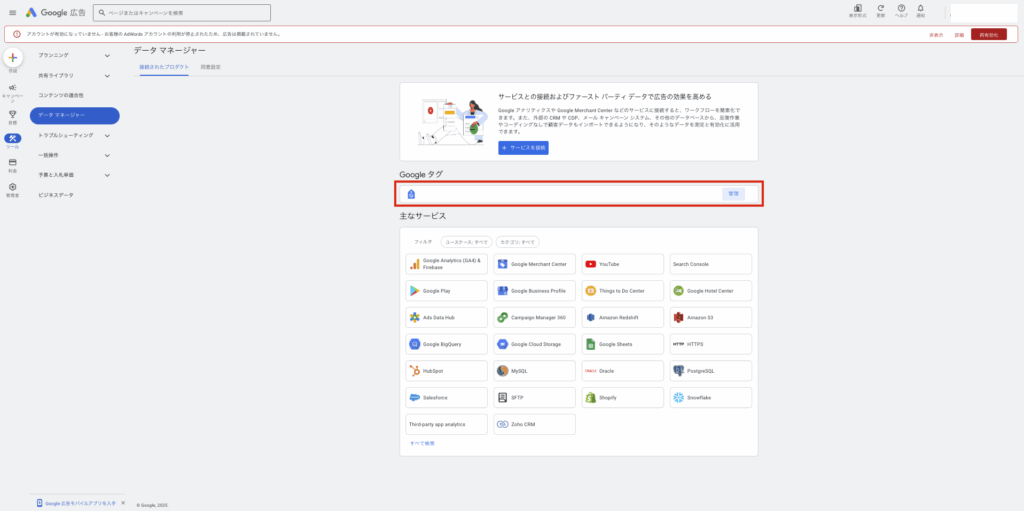Screen dimensions: 1024x511
Task: Select the Snowflake card
Action: (x=711, y=397)
